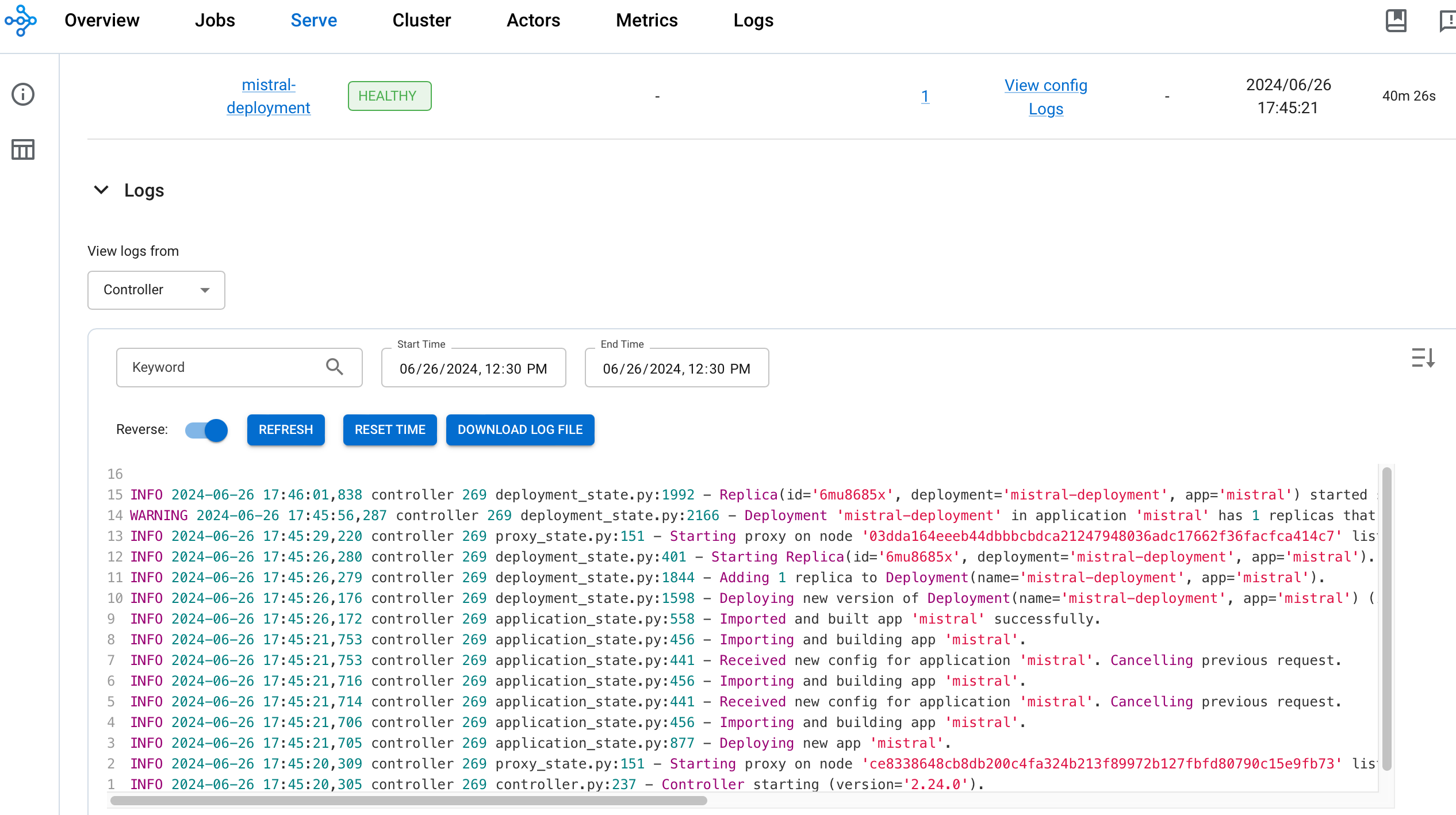Switch to the Jobs tab
The width and height of the screenshot is (1456, 815).
(x=214, y=20)
